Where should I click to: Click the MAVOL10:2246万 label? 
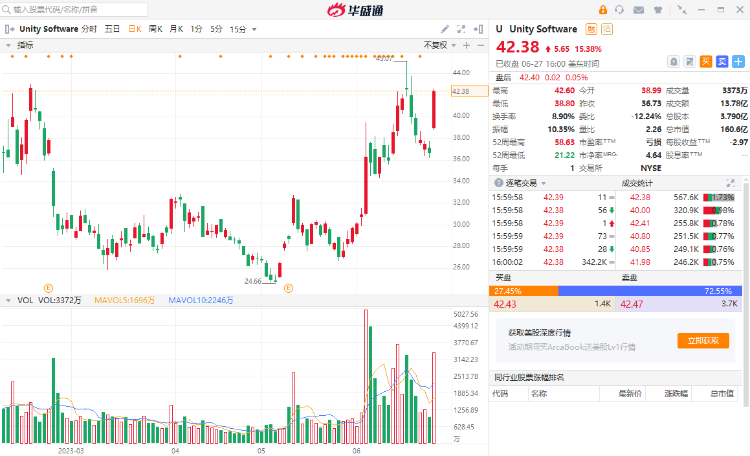[x=201, y=300]
